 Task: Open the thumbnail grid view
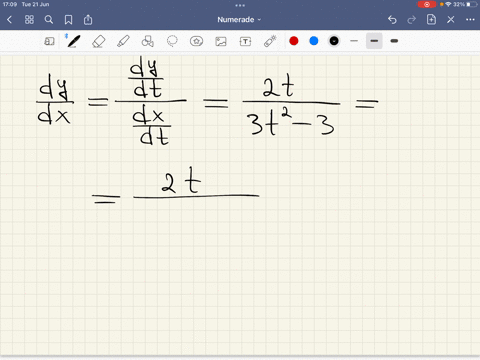(x=29, y=20)
